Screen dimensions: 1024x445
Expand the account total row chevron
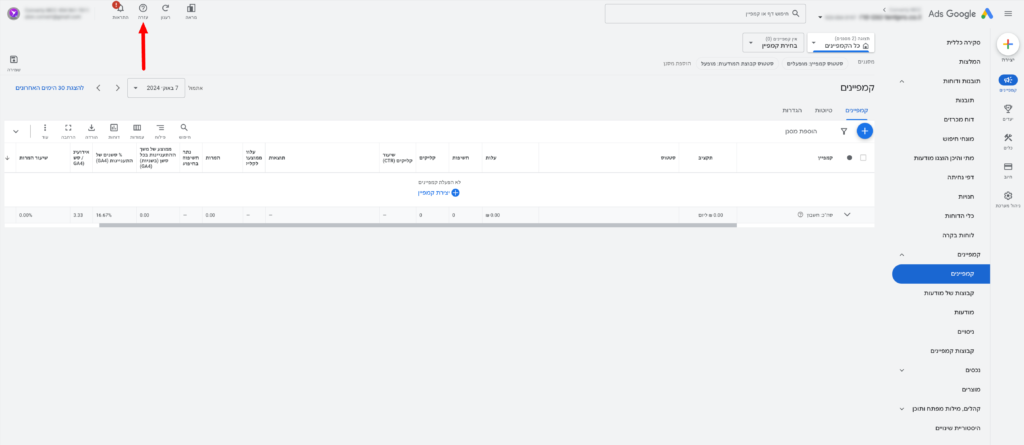(847, 214)
